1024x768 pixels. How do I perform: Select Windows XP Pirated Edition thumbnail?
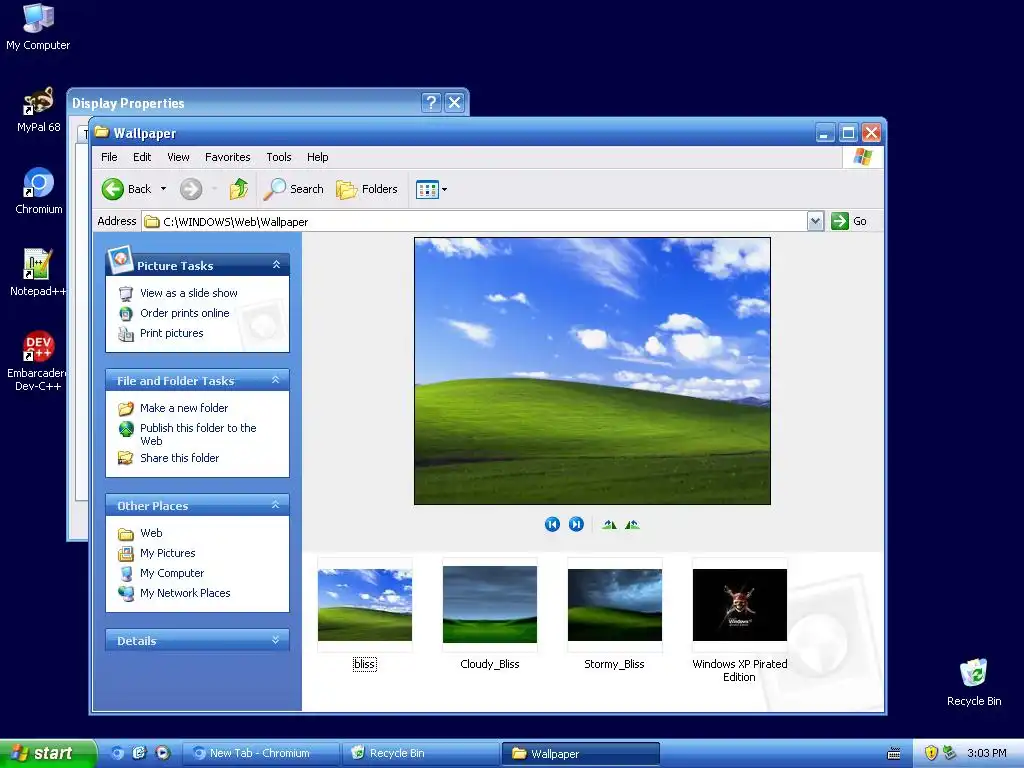pos(740,605)
